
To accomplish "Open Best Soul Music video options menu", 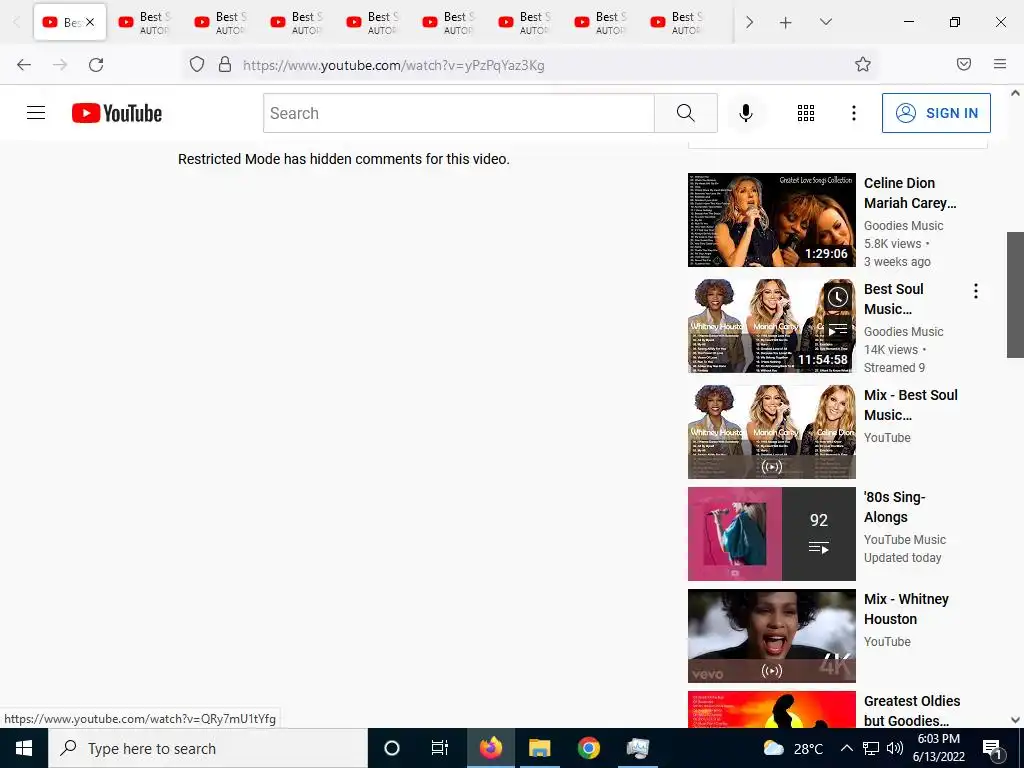I will [x=976, y=291].
